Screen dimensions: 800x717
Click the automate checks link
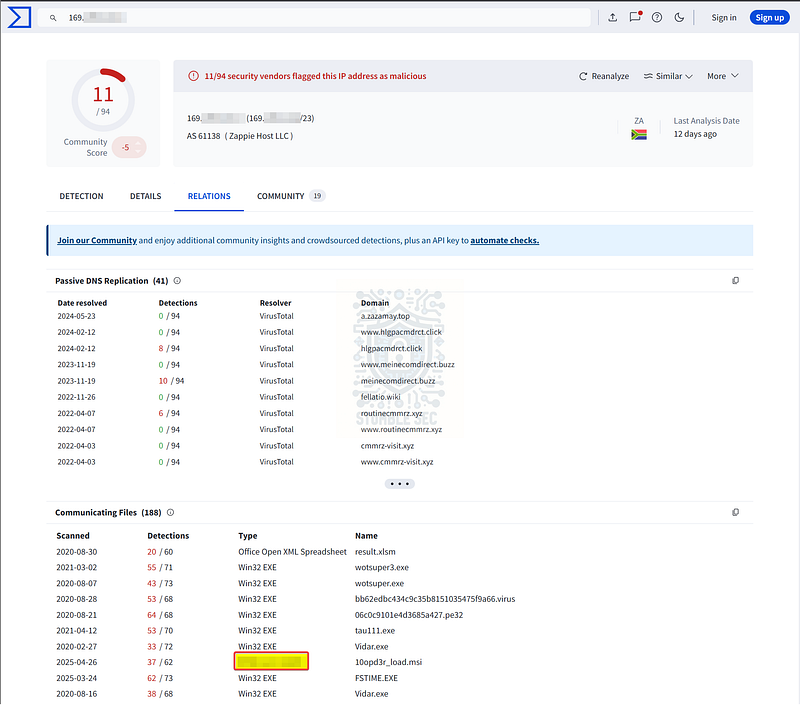[x=505, y=240]
